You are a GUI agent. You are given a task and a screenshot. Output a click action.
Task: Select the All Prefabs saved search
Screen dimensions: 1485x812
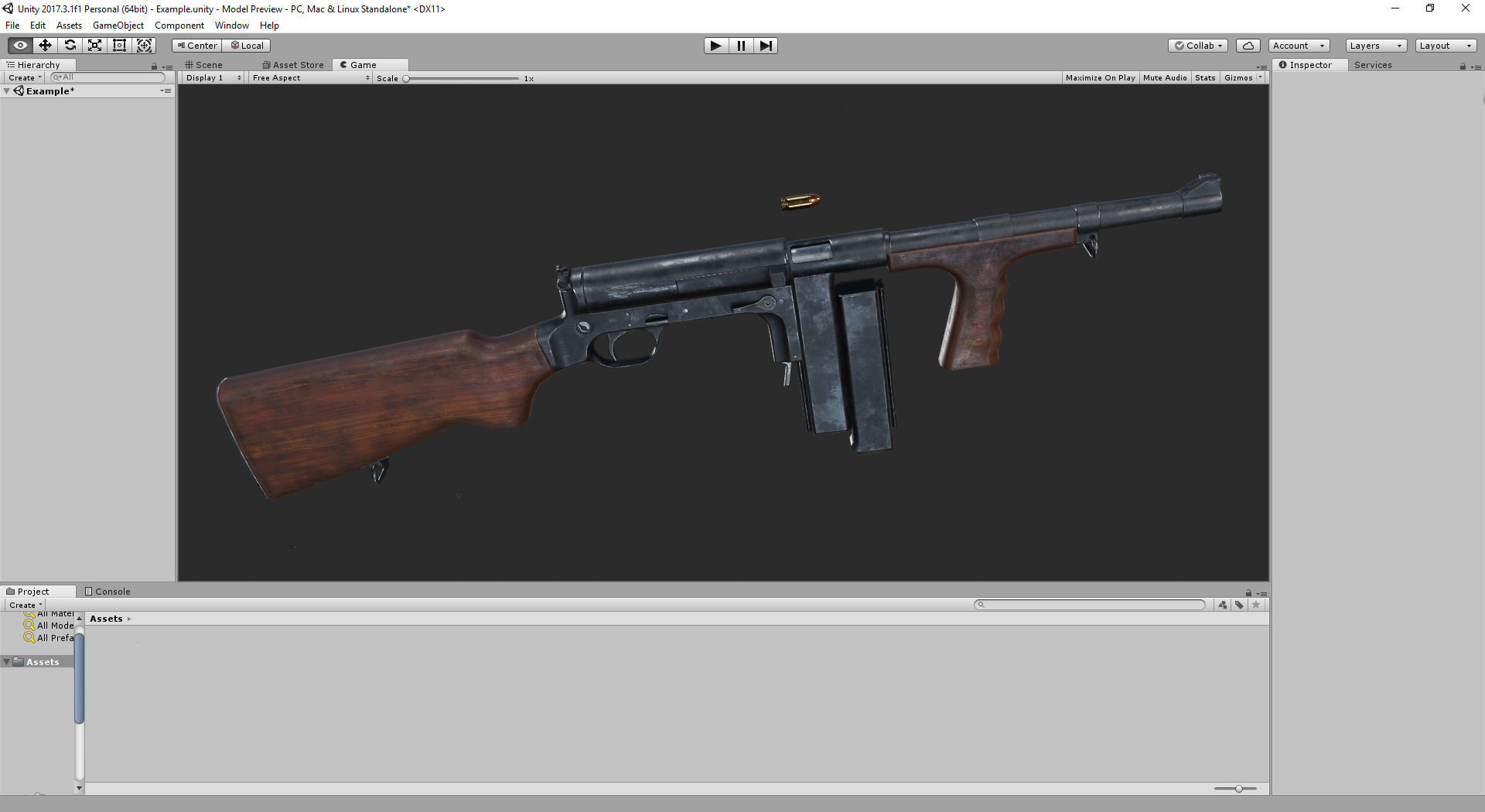pyautogui.click(x=49, y=638)
